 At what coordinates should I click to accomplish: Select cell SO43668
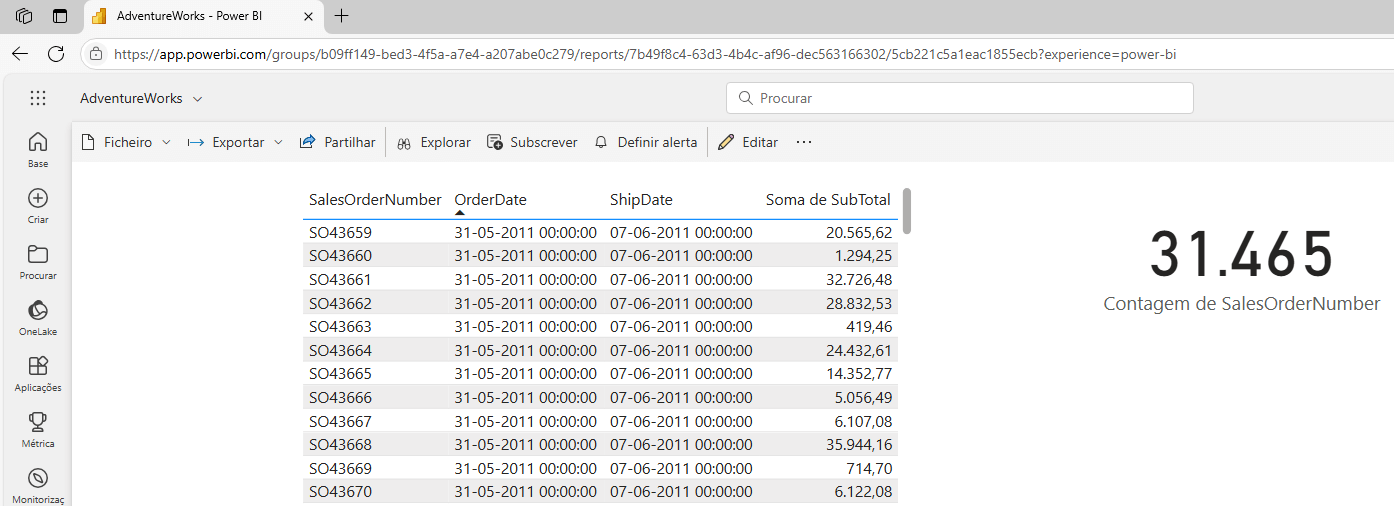(x=340, y=444)
